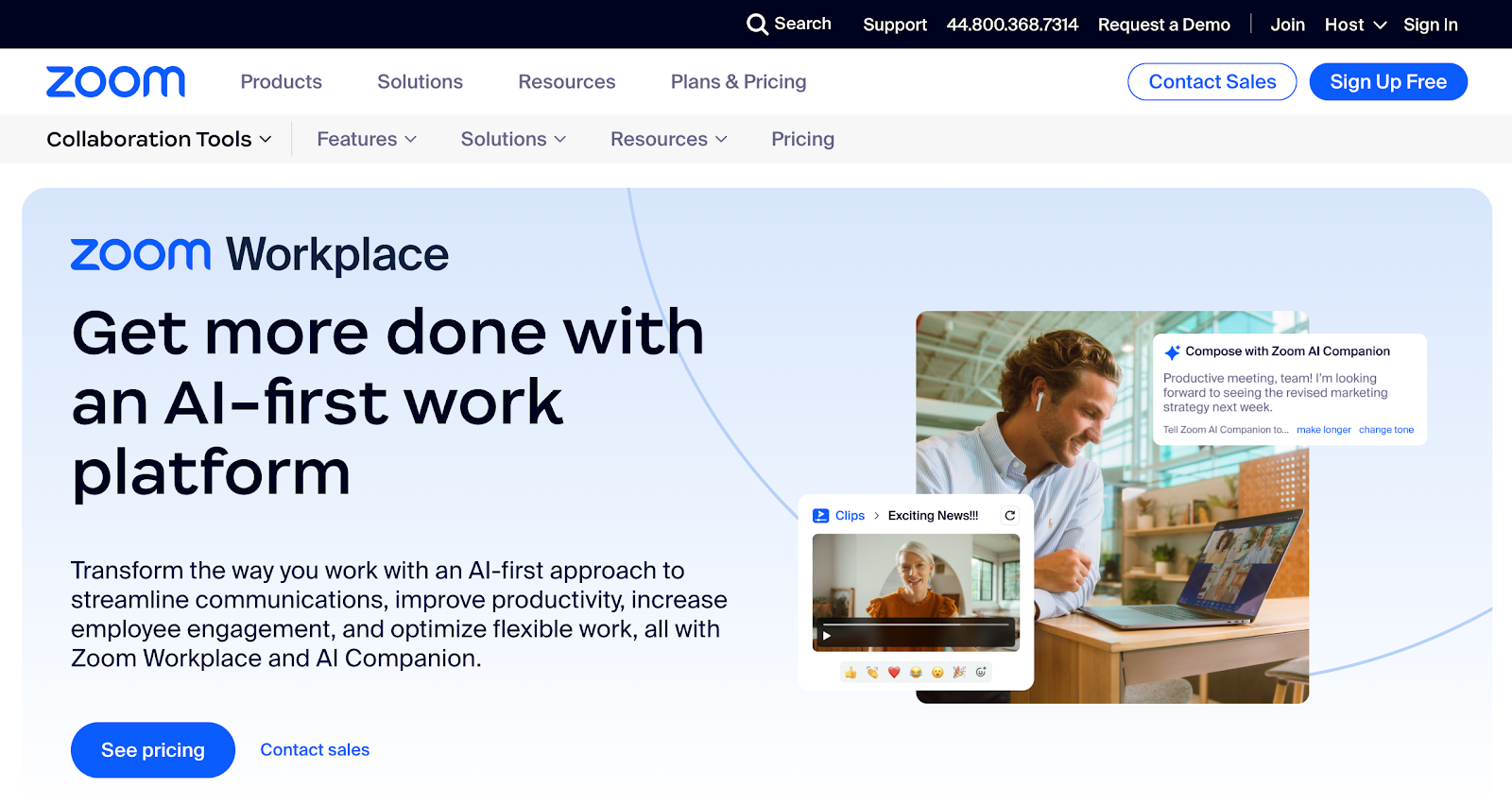Click the blue Clips icon

(x=821, y=515)
